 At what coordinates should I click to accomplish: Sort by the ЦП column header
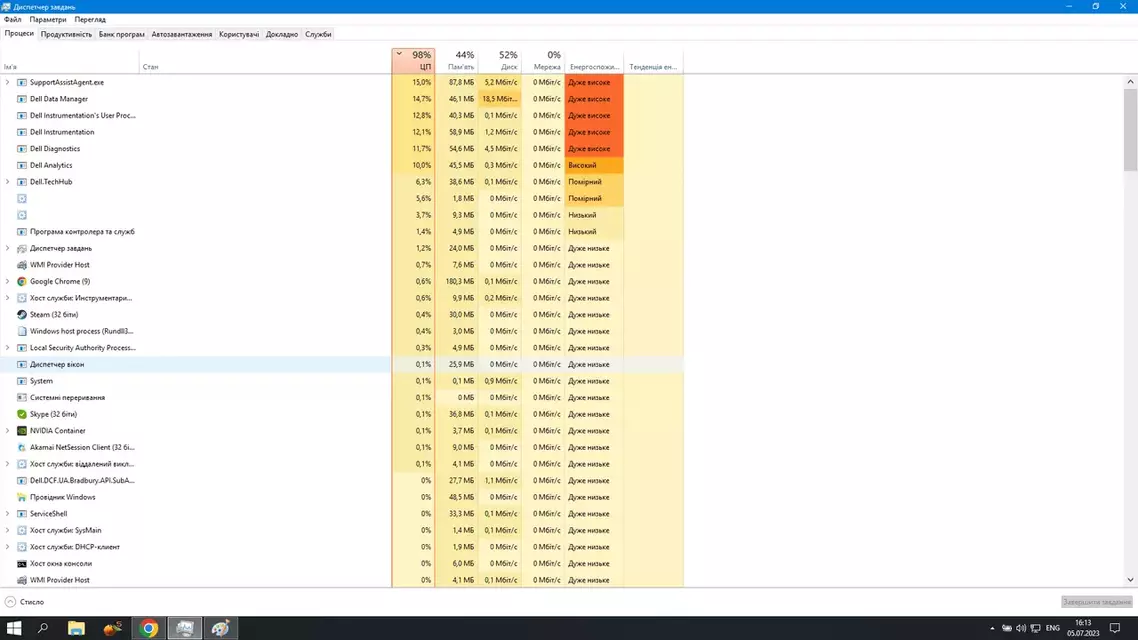click(x=414, y=61)
